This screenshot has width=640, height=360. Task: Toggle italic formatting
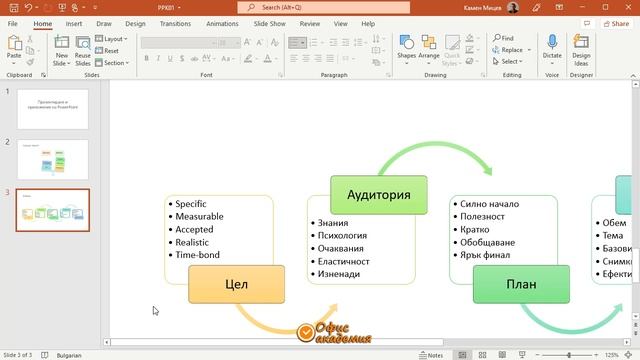(158, 59)
